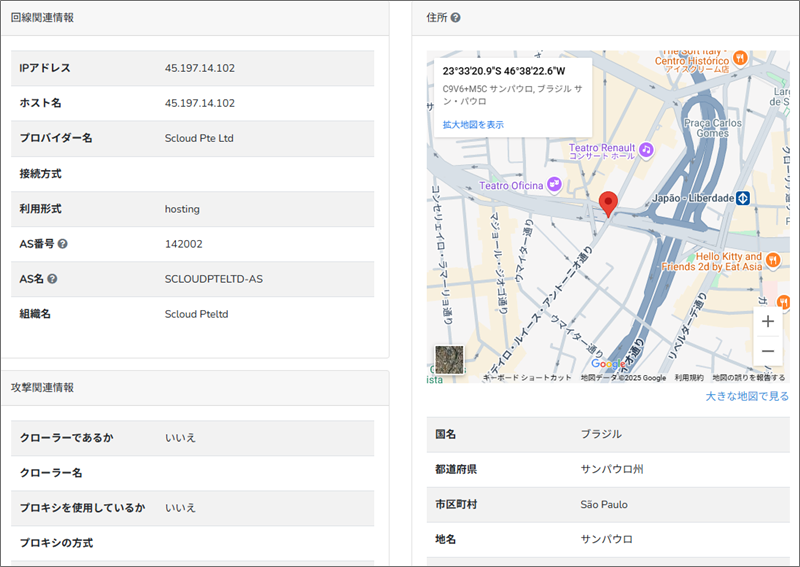Click the AS name SCLOUDPTELTD-AS
Image resolution: width=800 pixels, height=567 pixels.
214,279
